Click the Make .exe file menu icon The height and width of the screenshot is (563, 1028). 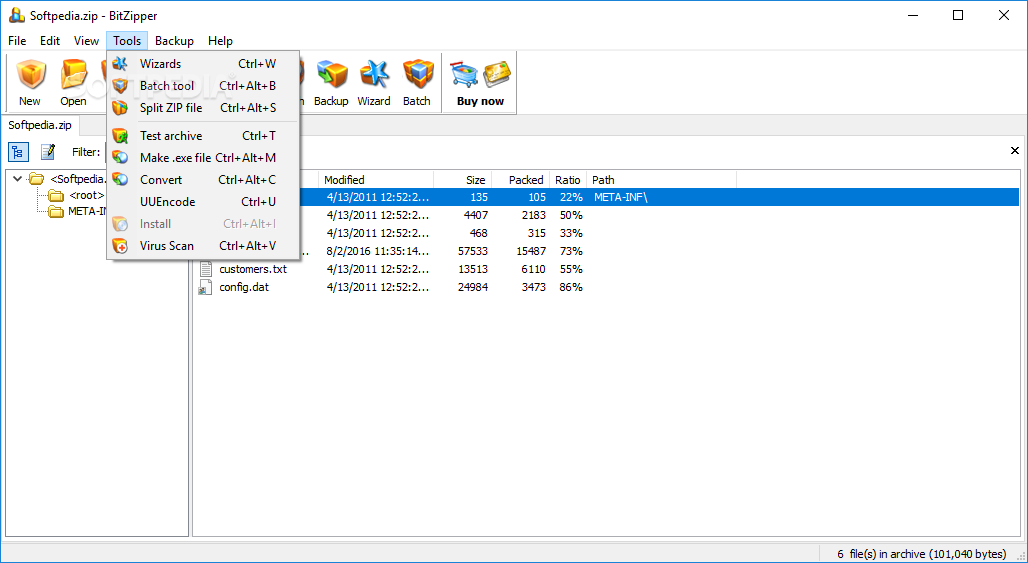click(120, 158)
